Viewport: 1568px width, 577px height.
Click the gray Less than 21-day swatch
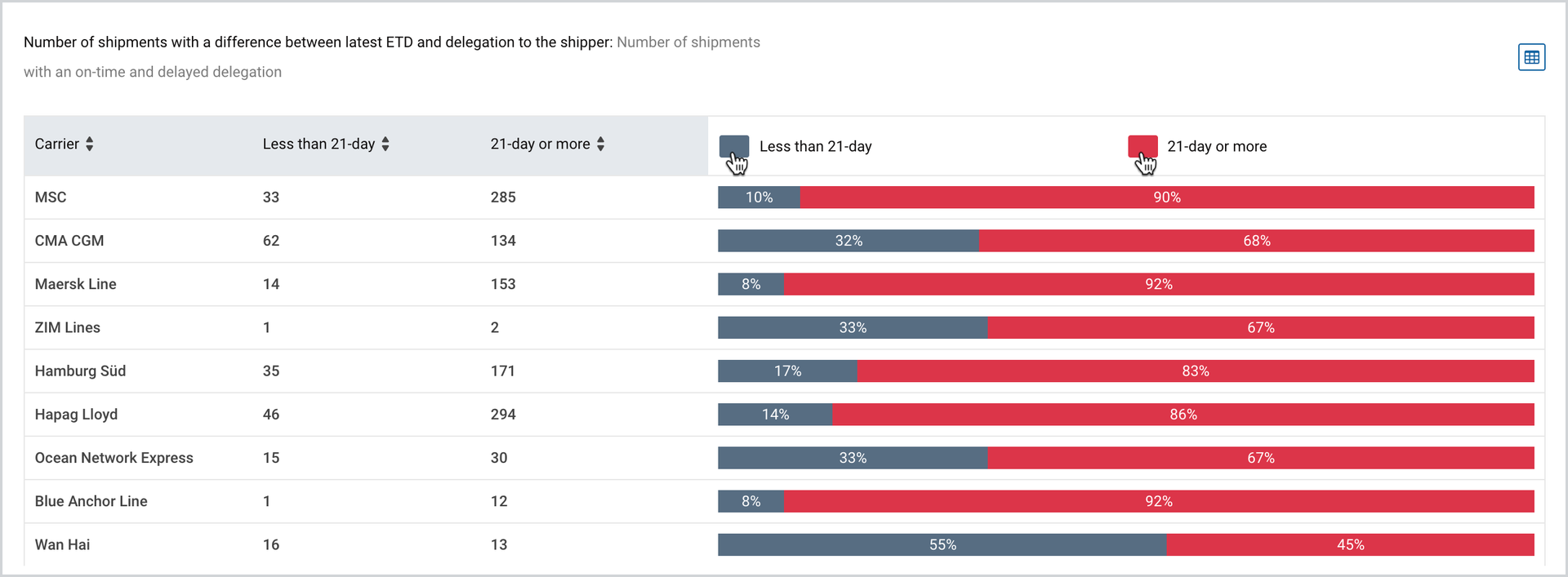733,146
